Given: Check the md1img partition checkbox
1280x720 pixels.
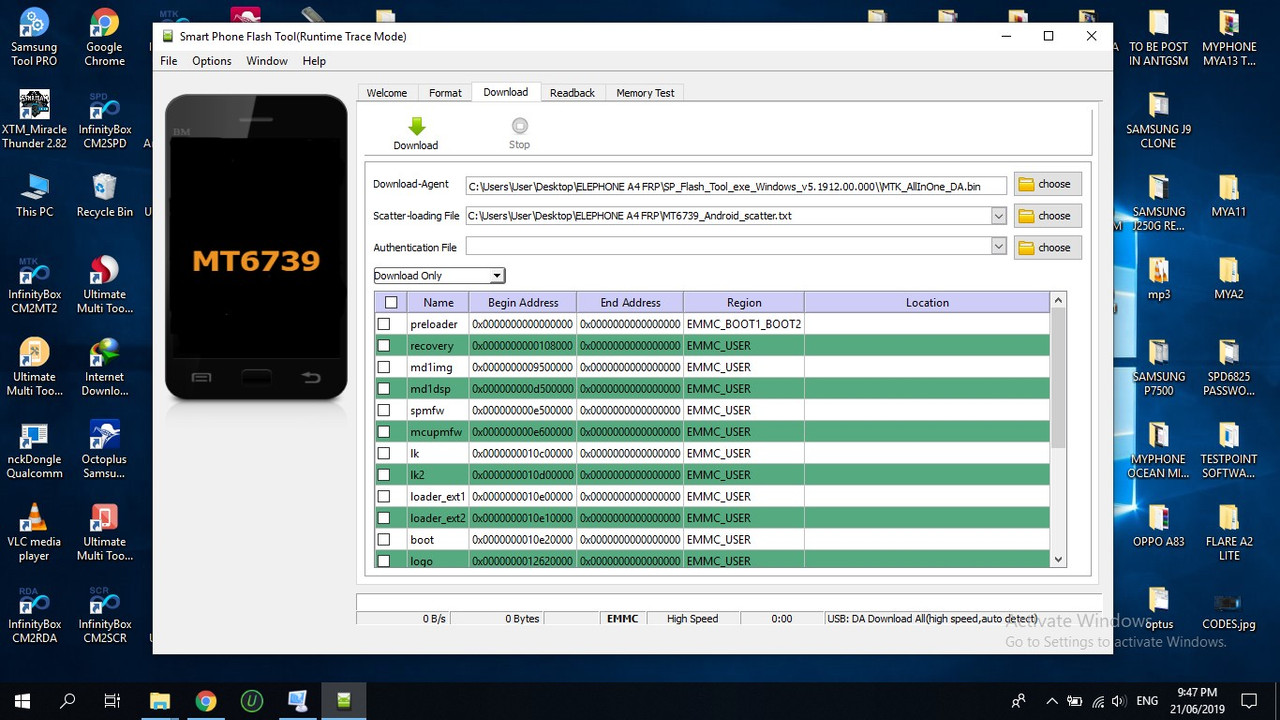Looking at the screenshot, I should 383,367.
